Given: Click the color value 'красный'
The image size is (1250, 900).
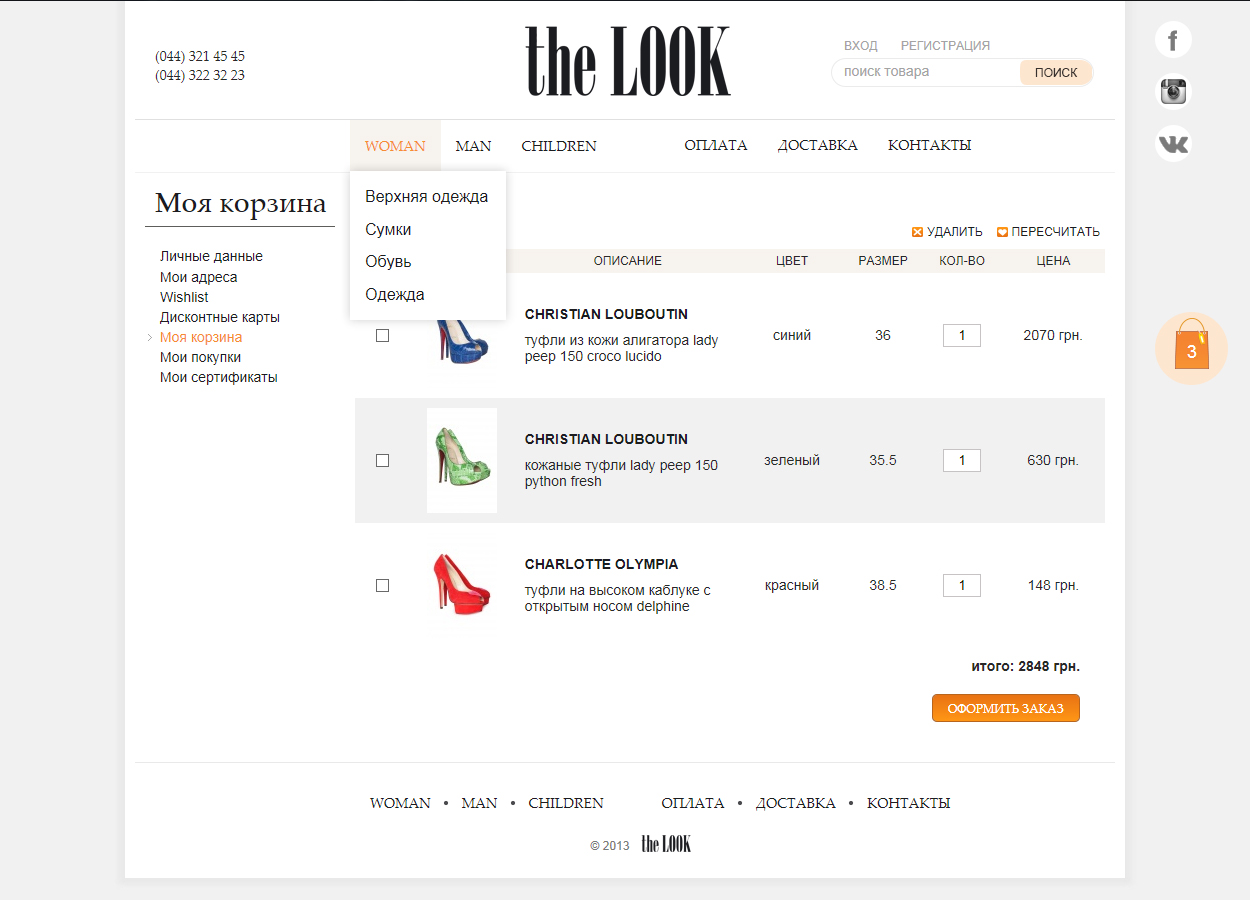Looking at the screenshot, I should coord(792,586).
